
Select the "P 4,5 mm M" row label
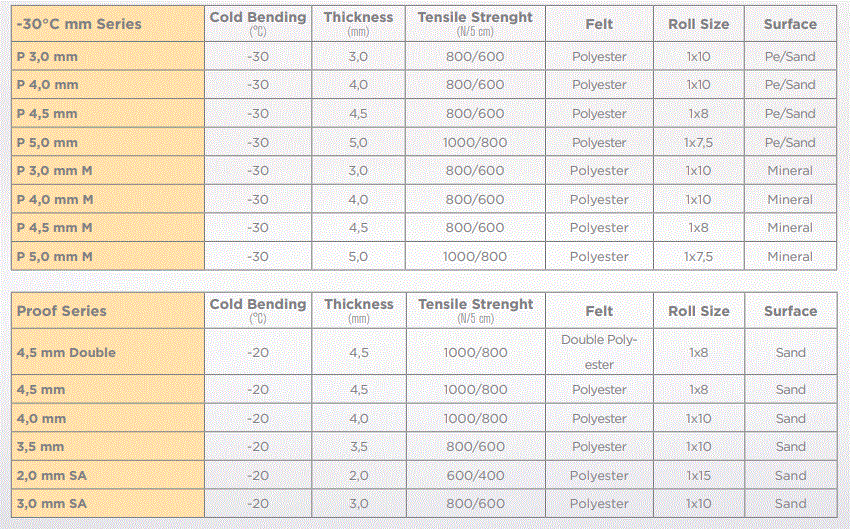55,228
